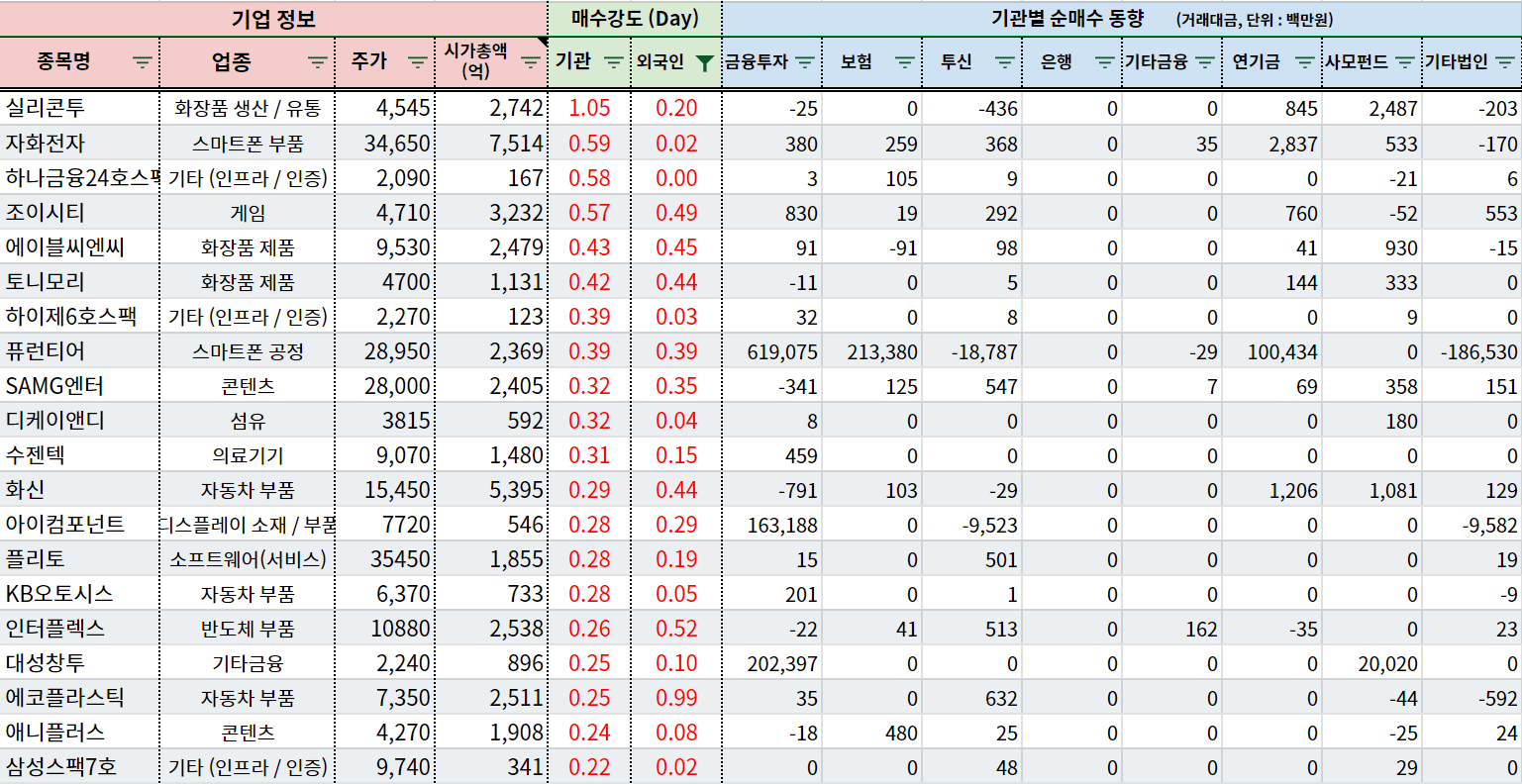Select the 기업 정보 header cell

273,19
